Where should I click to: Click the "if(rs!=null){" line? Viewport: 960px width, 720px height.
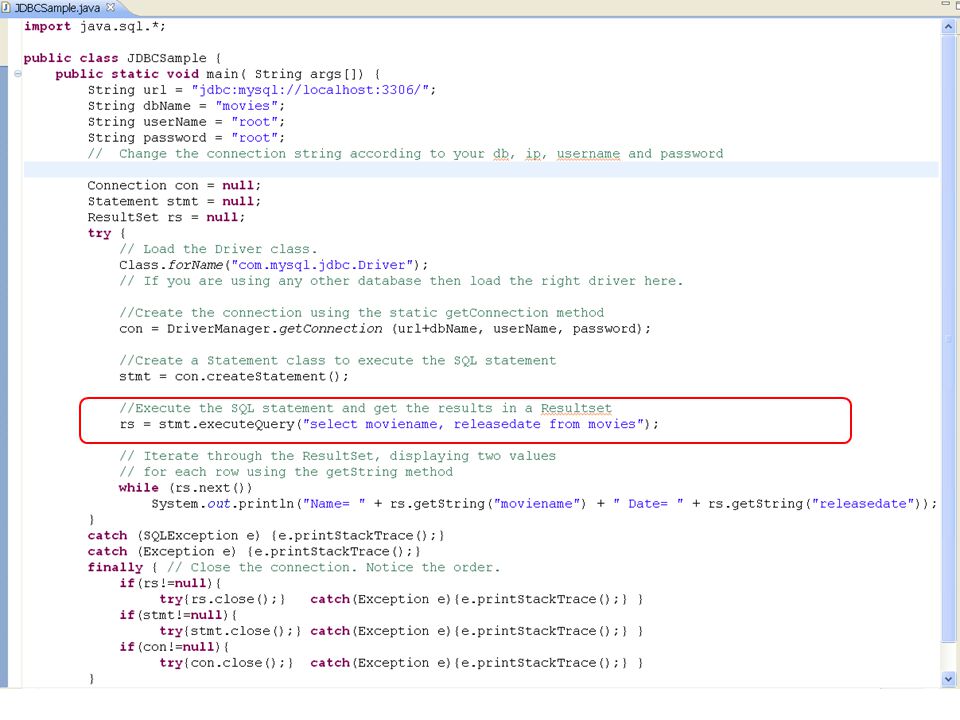point(170,583)
